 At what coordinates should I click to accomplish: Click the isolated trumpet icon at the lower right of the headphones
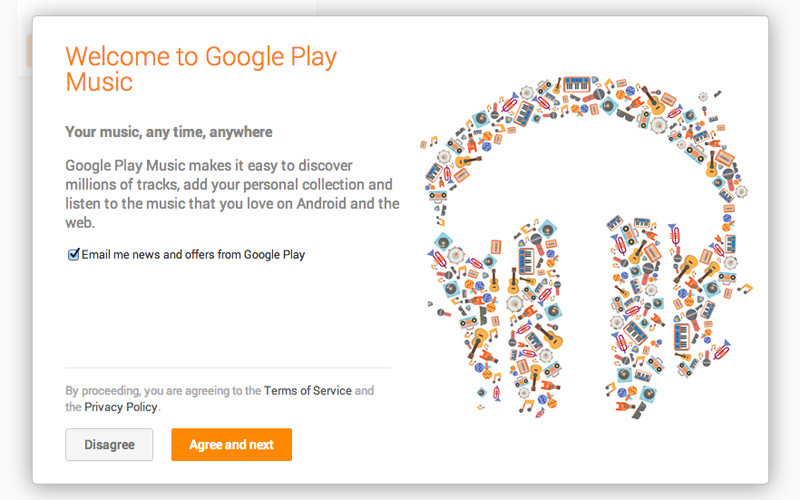pos(722,349)
